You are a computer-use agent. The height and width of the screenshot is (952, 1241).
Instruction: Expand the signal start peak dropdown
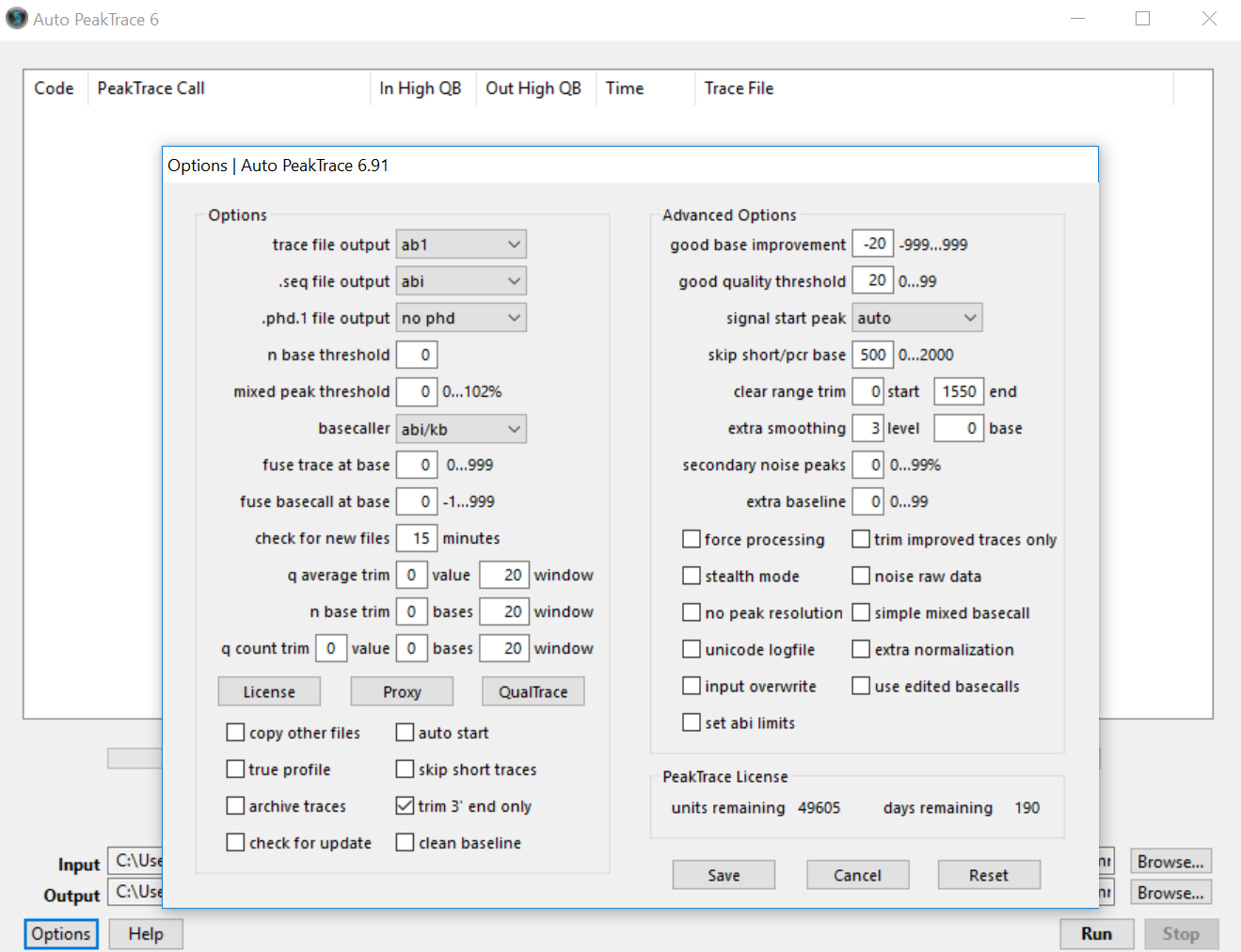pyautogui.click(x=917, y=318)
